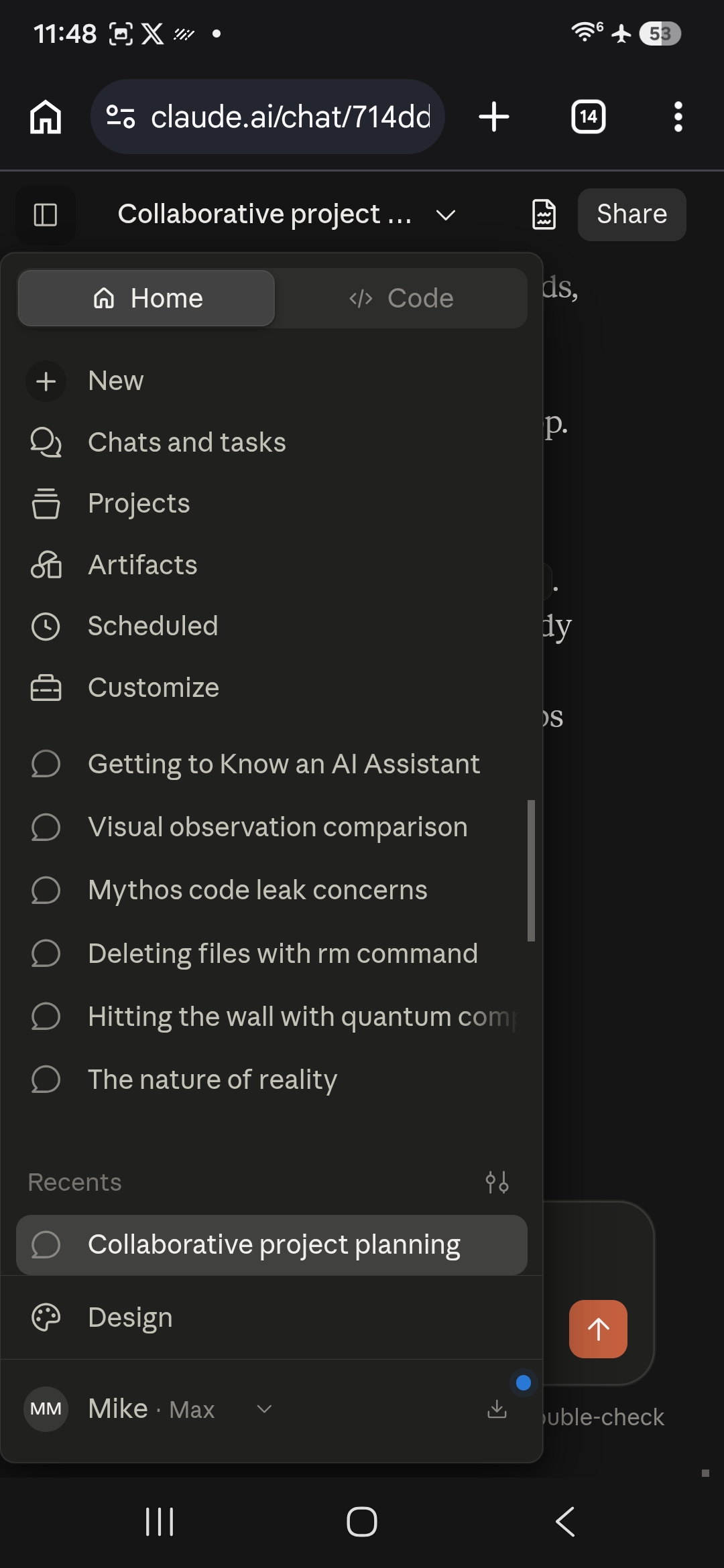
Task: Send message with orange arrow button
Action: [x=598, y=1329]
